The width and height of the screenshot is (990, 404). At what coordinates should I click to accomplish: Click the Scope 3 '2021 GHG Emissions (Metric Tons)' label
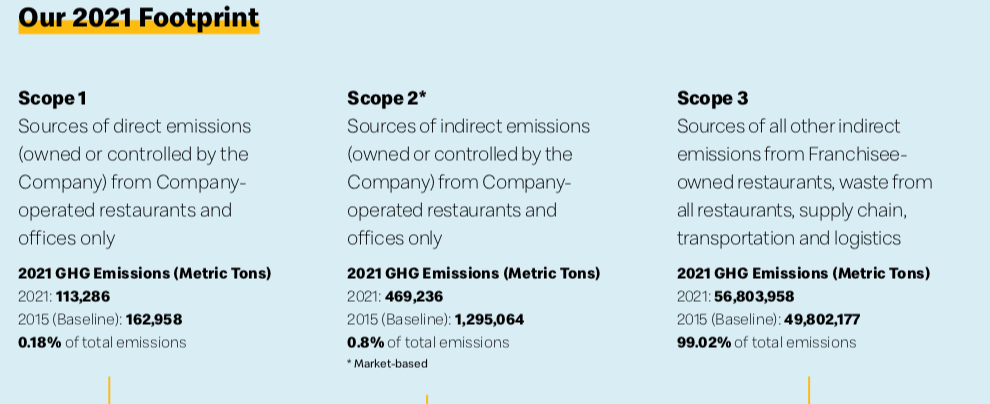803,273
